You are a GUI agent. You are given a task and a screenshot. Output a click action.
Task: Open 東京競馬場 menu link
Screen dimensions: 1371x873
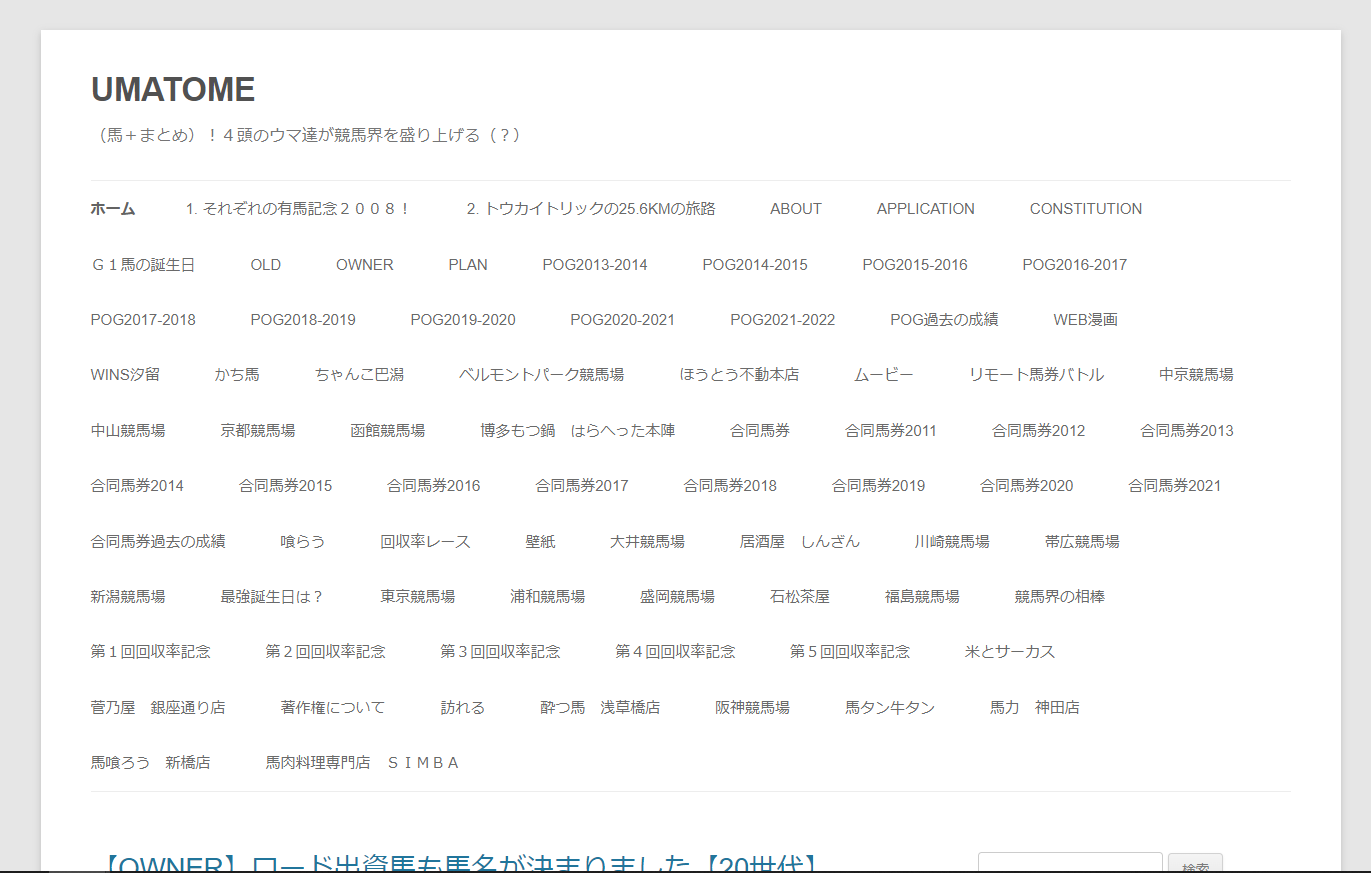pyautogui.click(x=417, y=597)
